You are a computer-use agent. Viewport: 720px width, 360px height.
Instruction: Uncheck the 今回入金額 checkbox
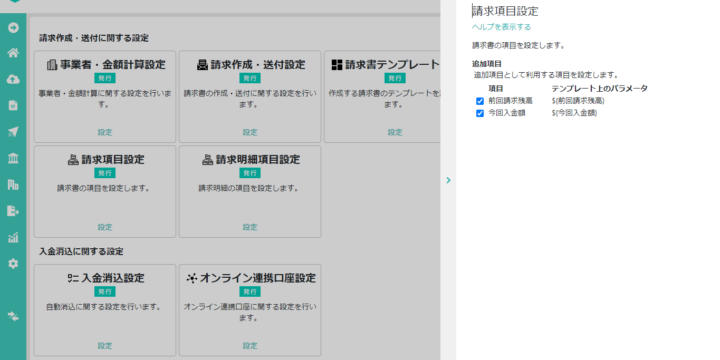point(480,113)
